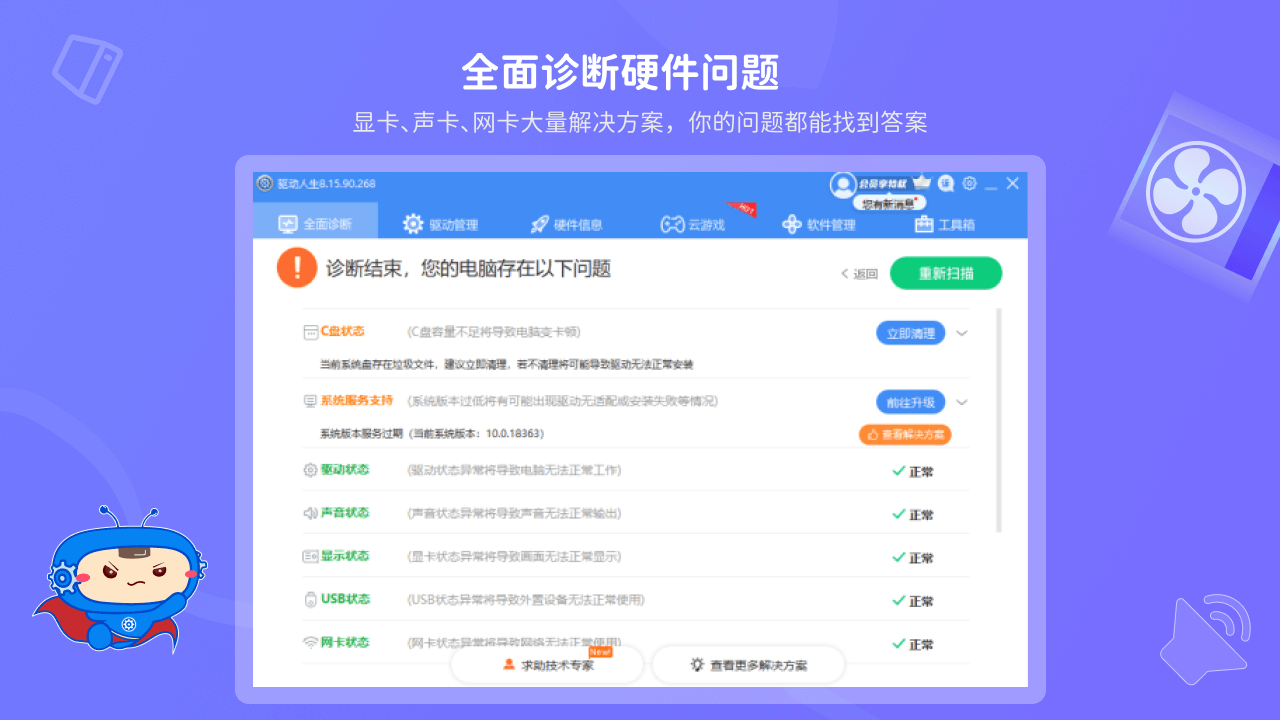
Task: Expand the C盘状态 chevron arrow
Action: 962,333
